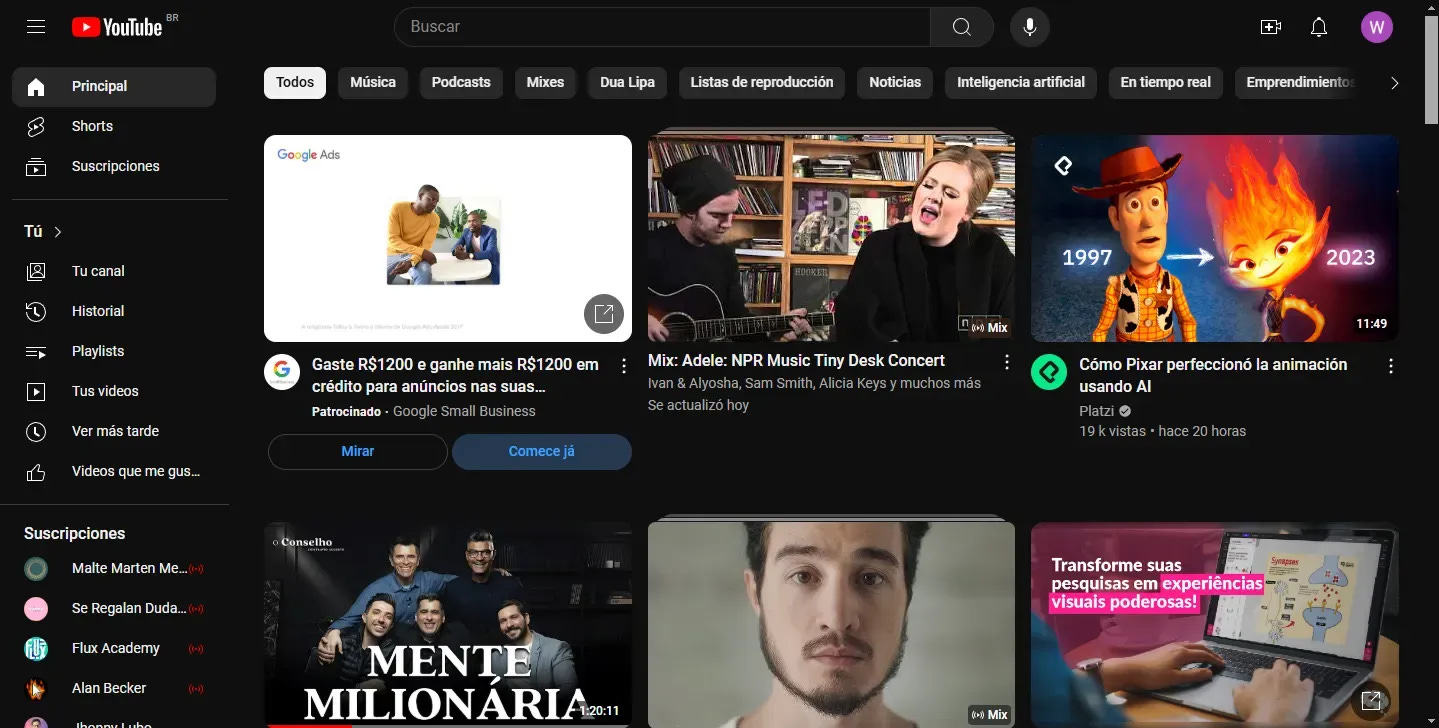Open Flux Academy subscription
Viewport: 1439px width, 728px height.
pyautogui.click(x=114, y=649)
